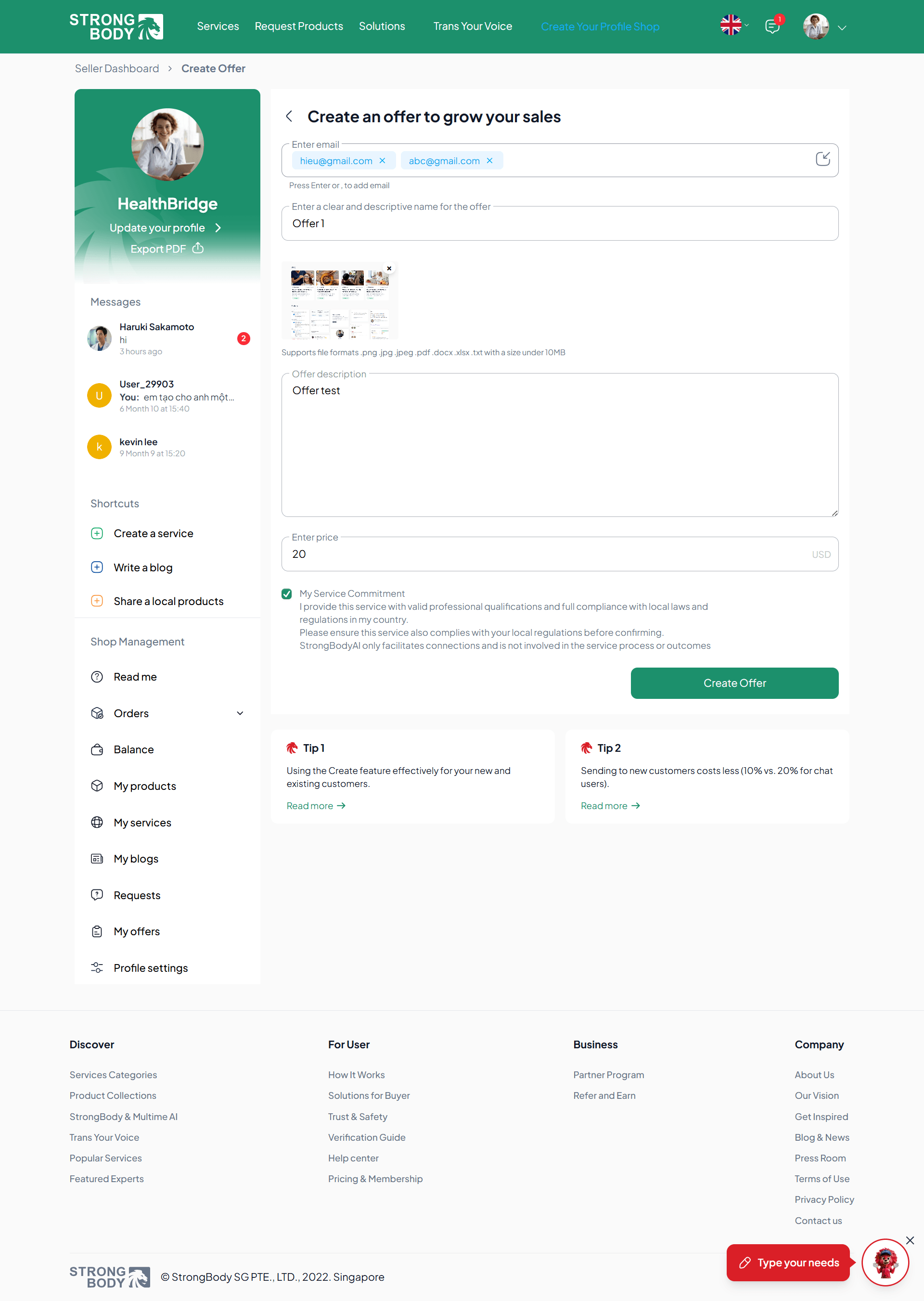
Task: Click the My services globe icon
Action: tap(97, 823)
